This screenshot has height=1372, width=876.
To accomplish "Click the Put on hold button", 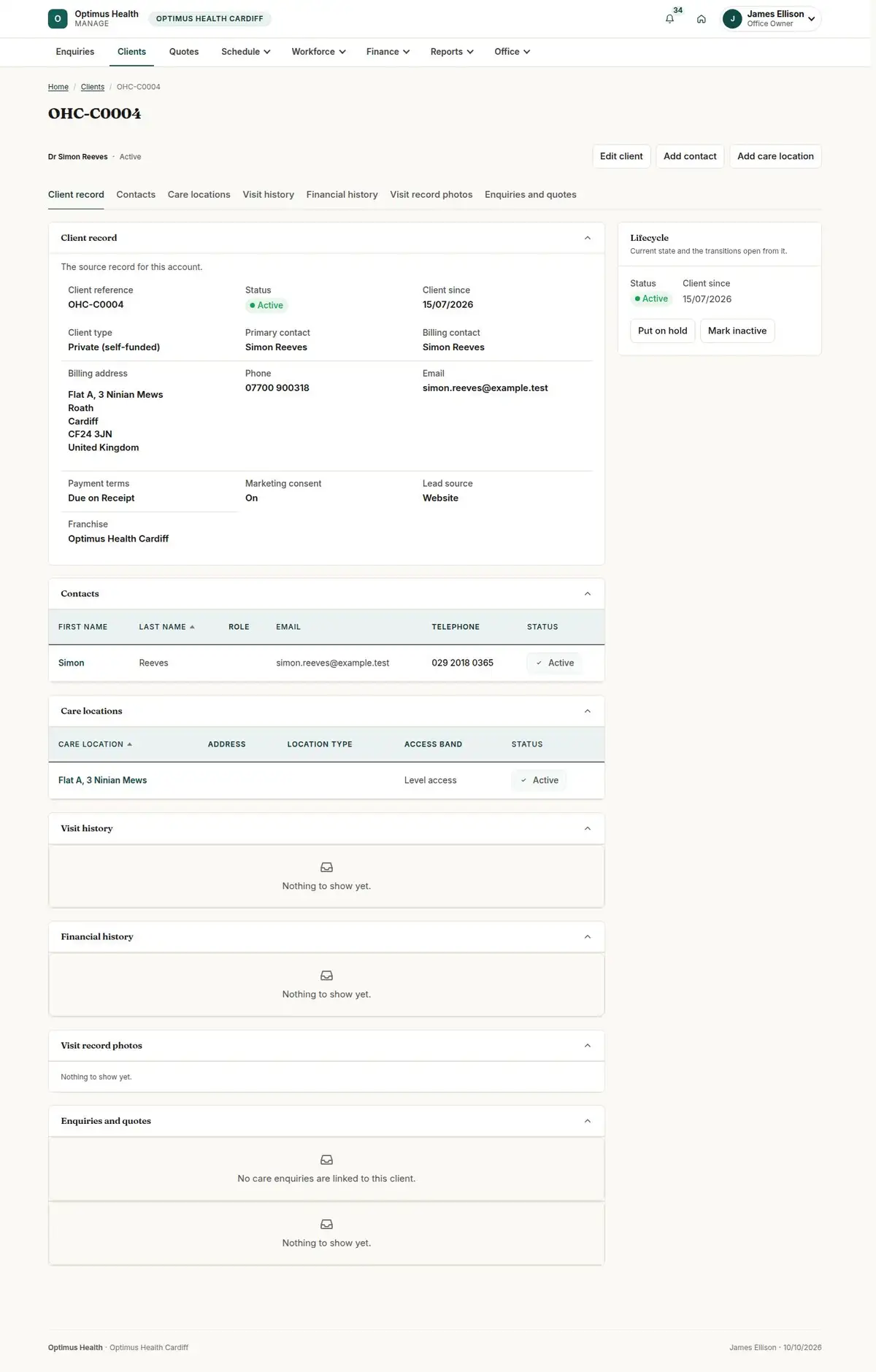I will coord(662,331).
